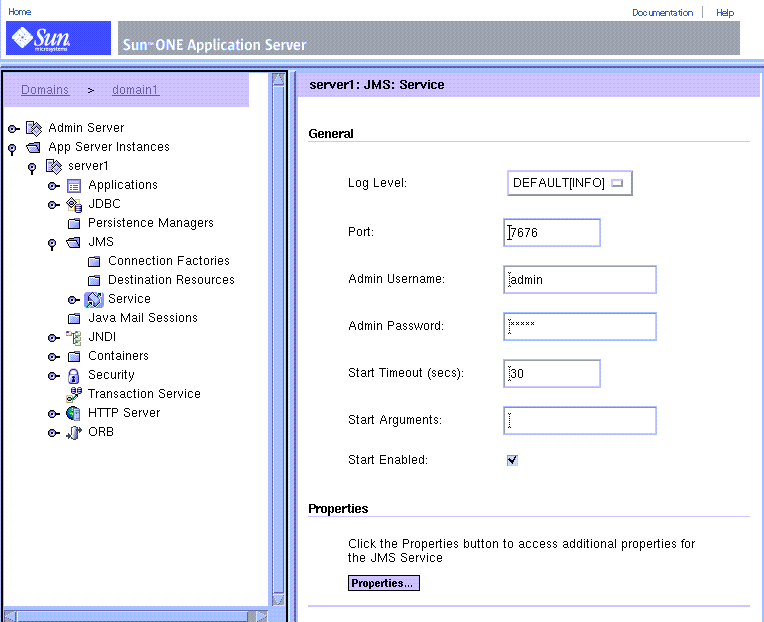Click the Properties... button
Viewport: 764px width, 622px height.
383,583
